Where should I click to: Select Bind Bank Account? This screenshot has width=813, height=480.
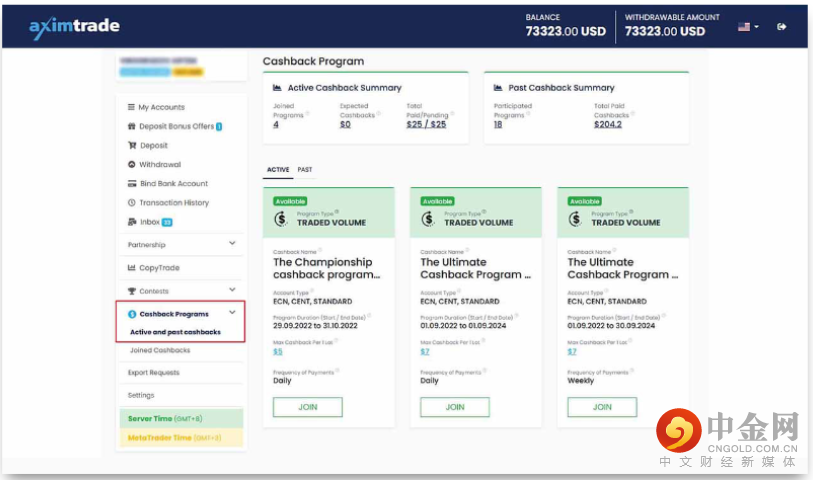point(173,183)
